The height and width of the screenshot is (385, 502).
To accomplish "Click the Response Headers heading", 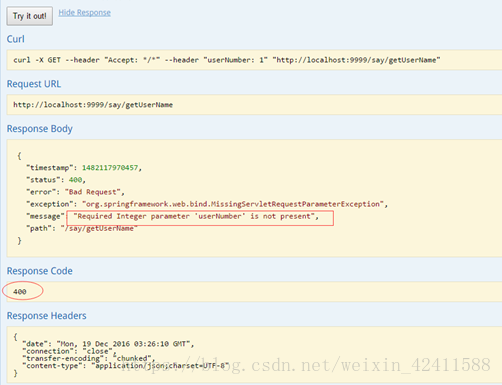I will point(47,315).
